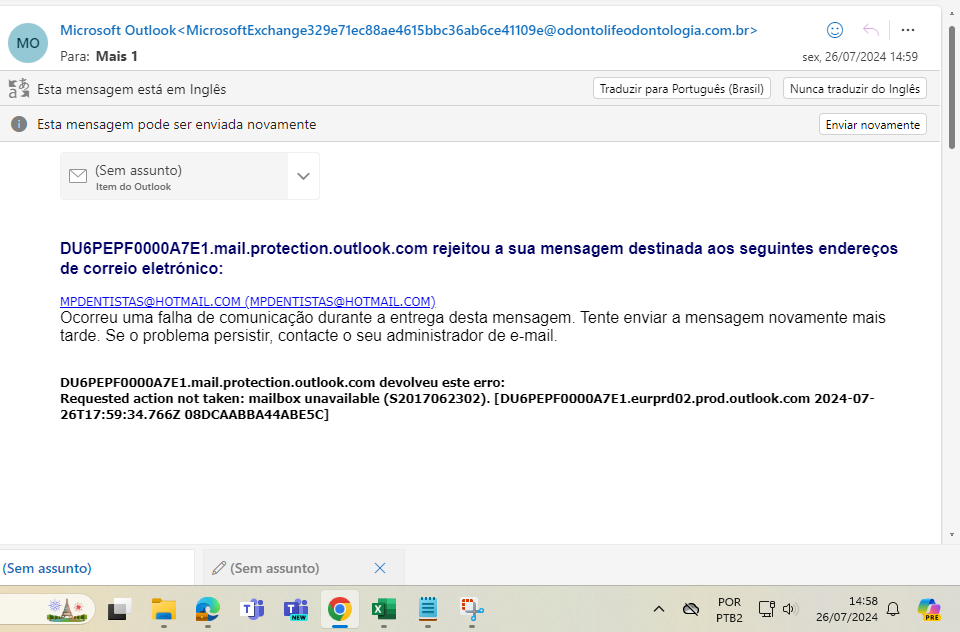960x632 pixels.
Task: Close the Sem assunto draft tab
Action: click(380, 568)
